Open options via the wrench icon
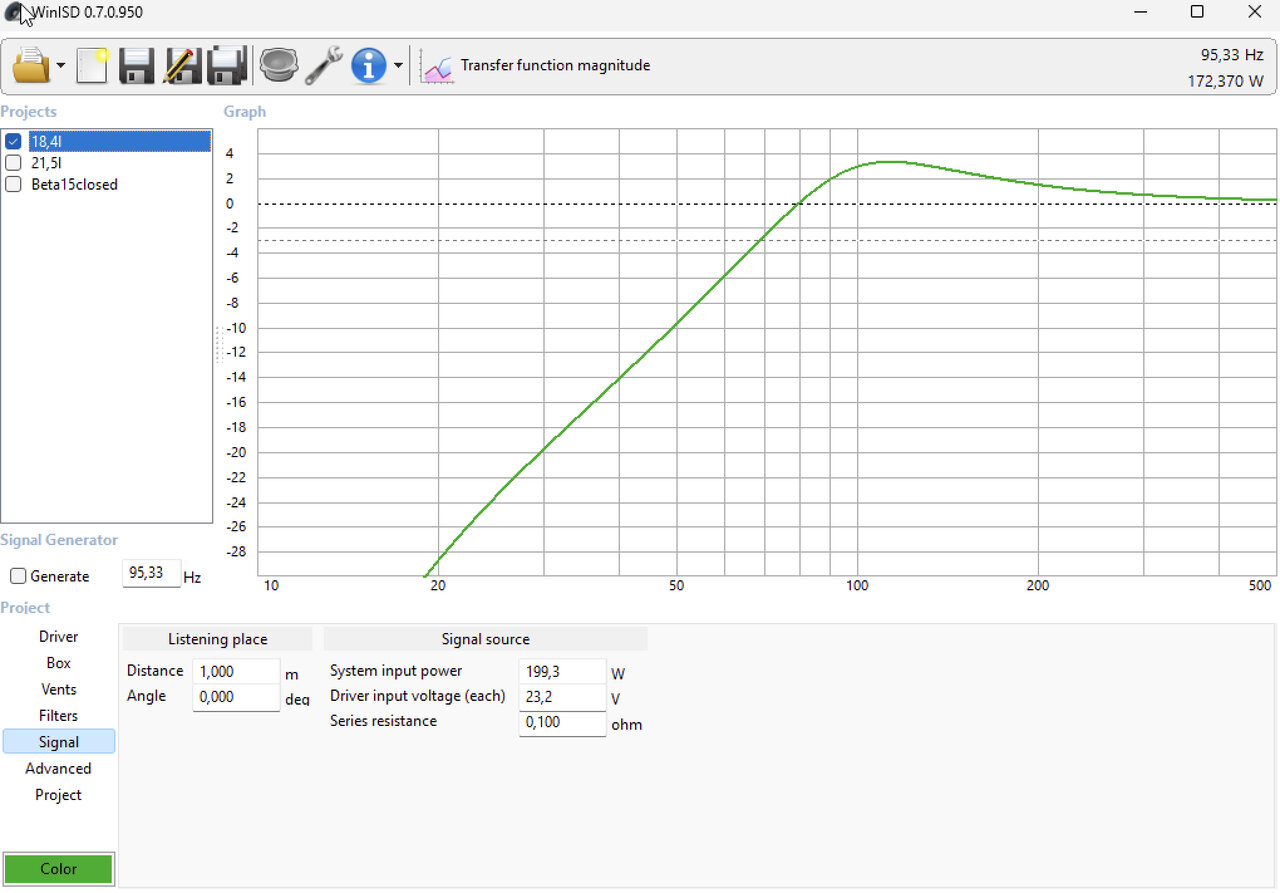The height and width of the screenshot is (893, 1280). pos(324,66)
